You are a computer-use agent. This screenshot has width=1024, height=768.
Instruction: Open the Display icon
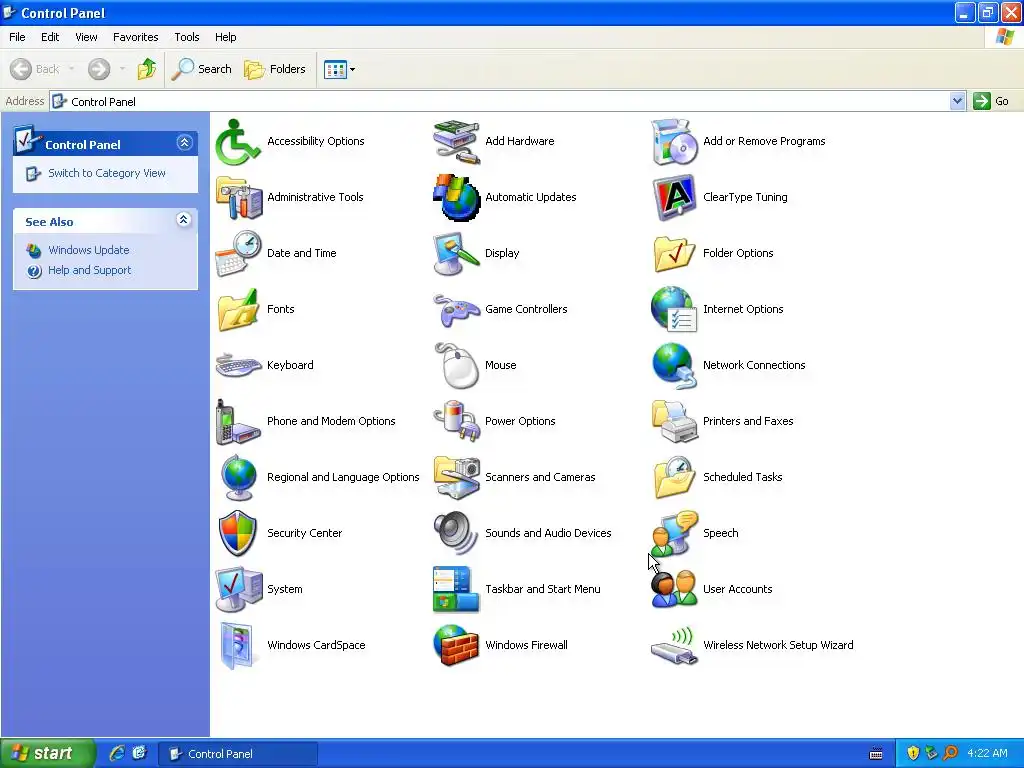[x=456, y=253]
